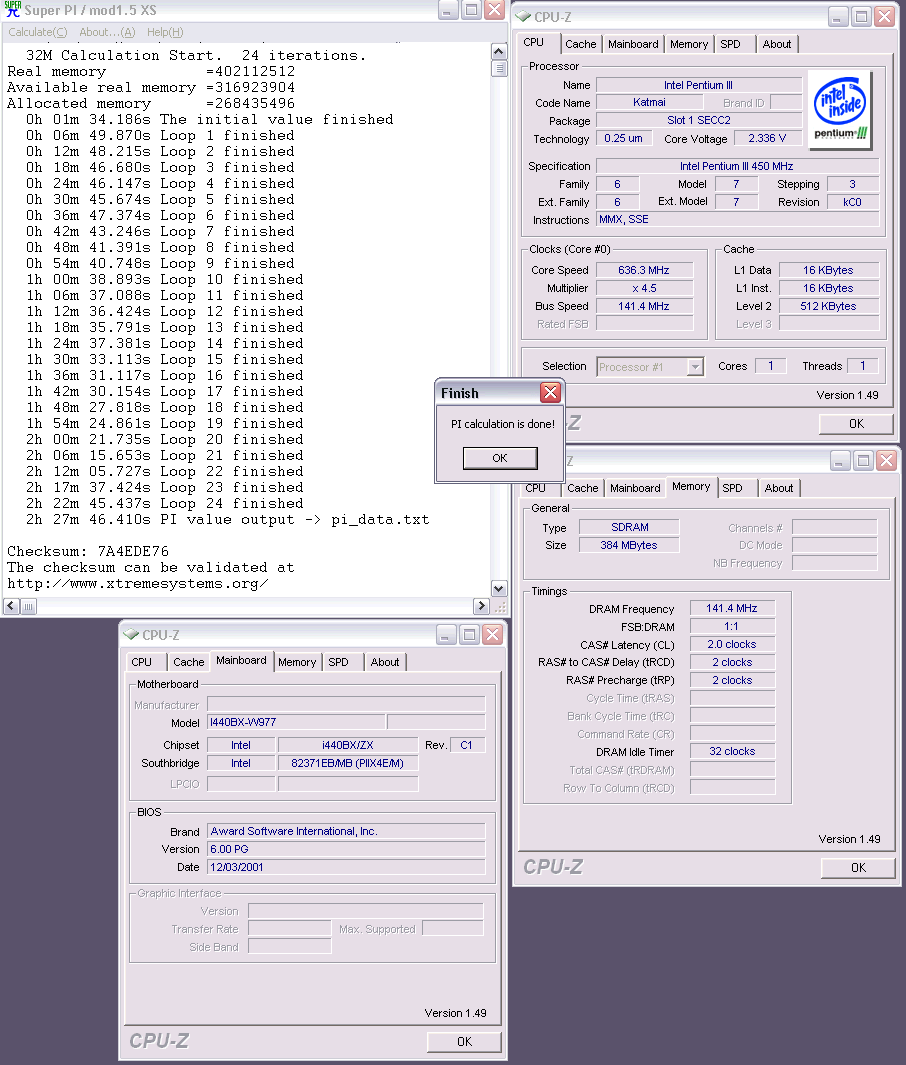Image resolution: width=906 pixels, height=1065 pixels.
Task: Open the About menu in Super PI
Action: pyautogui.click(x=107, y=32)
